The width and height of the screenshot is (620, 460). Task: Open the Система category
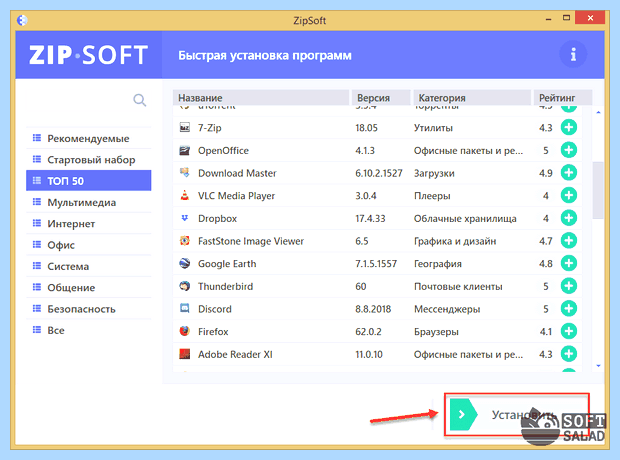pyautogui.click(x=89, y=267)
